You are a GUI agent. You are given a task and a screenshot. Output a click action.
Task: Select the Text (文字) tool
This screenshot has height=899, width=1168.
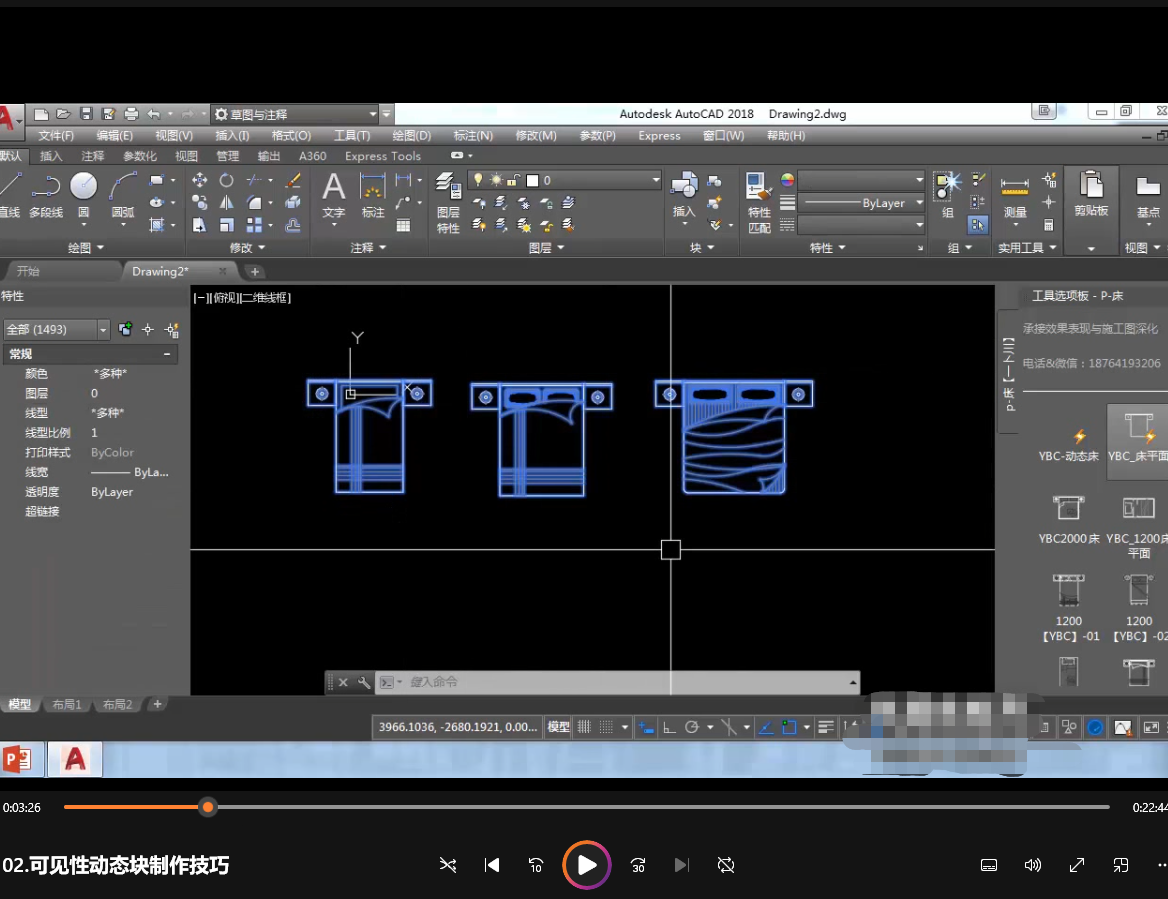click(334, 195)
